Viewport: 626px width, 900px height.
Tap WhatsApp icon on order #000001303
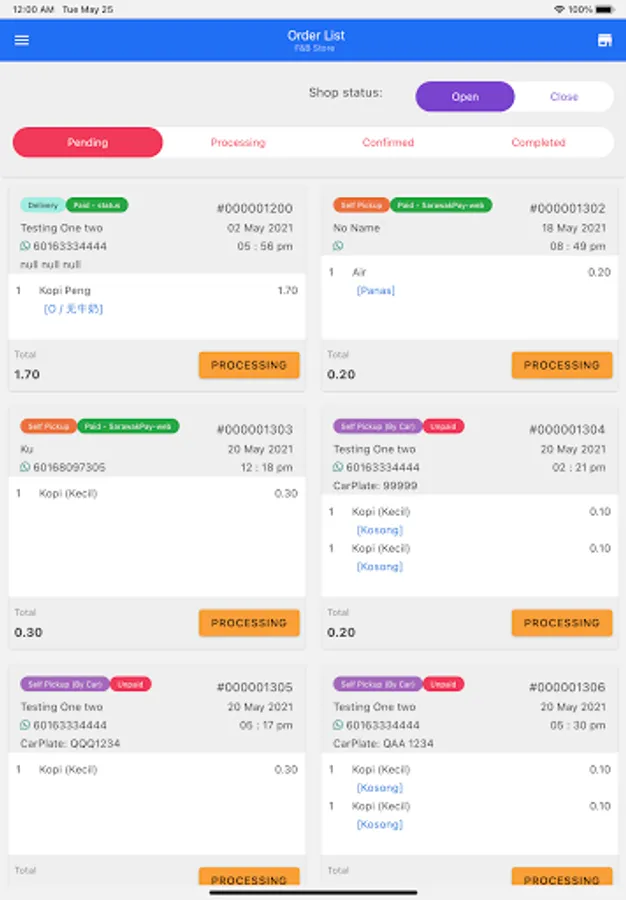click(x=25, y=467)
